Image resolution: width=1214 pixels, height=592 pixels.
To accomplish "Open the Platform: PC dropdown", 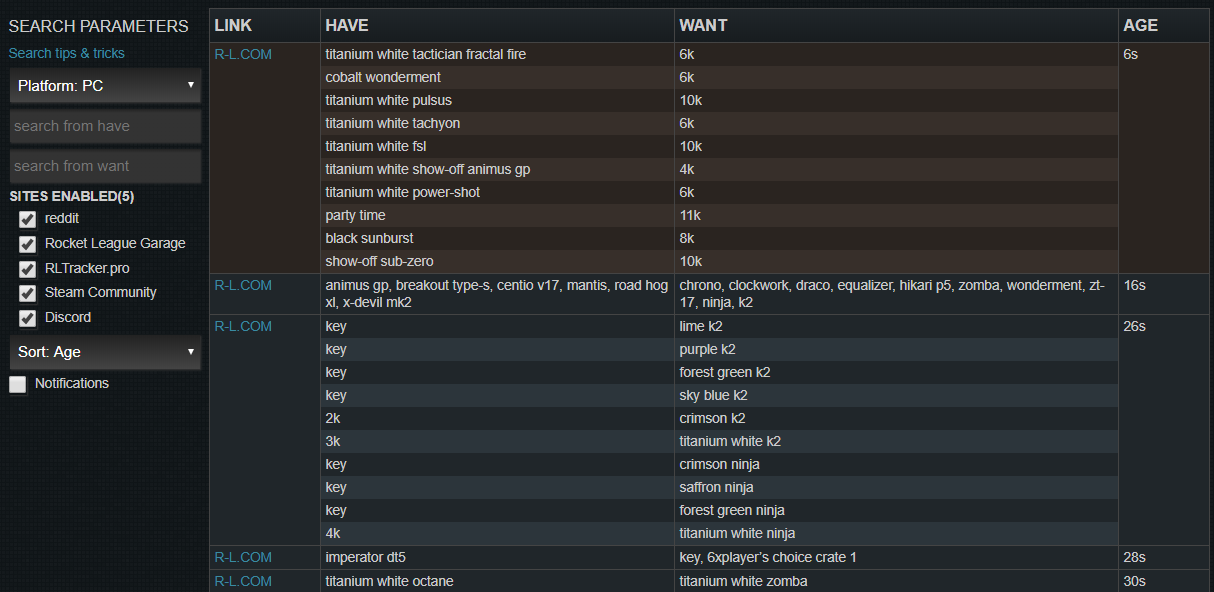I will coord(105,86).
